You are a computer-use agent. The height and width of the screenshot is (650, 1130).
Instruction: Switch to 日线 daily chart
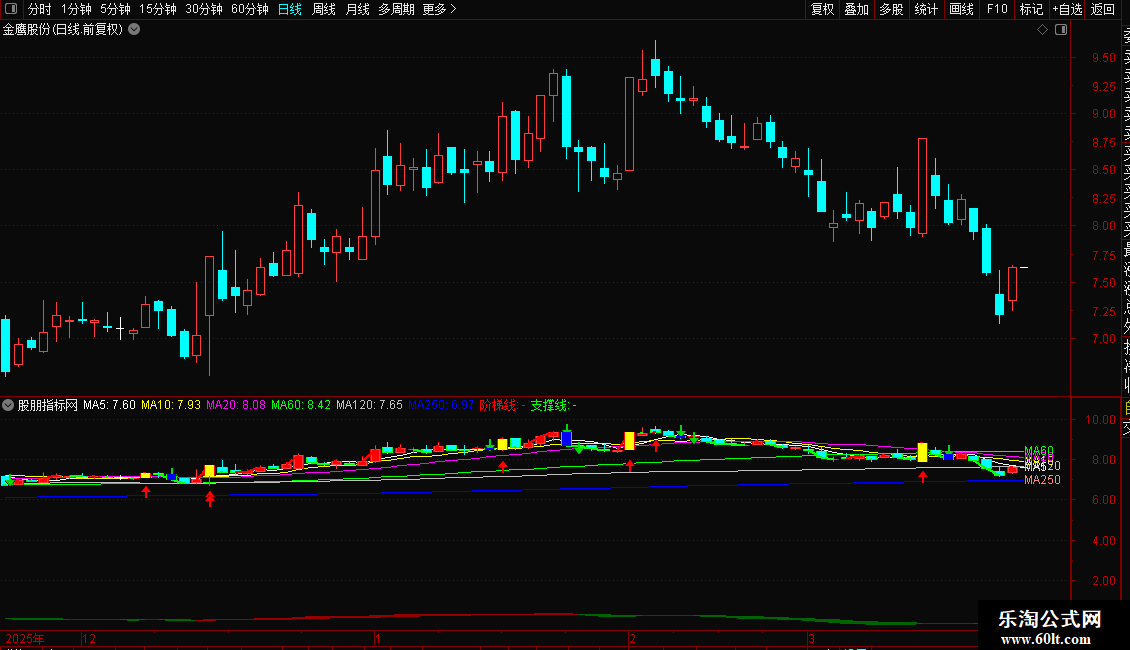point(290,9)
